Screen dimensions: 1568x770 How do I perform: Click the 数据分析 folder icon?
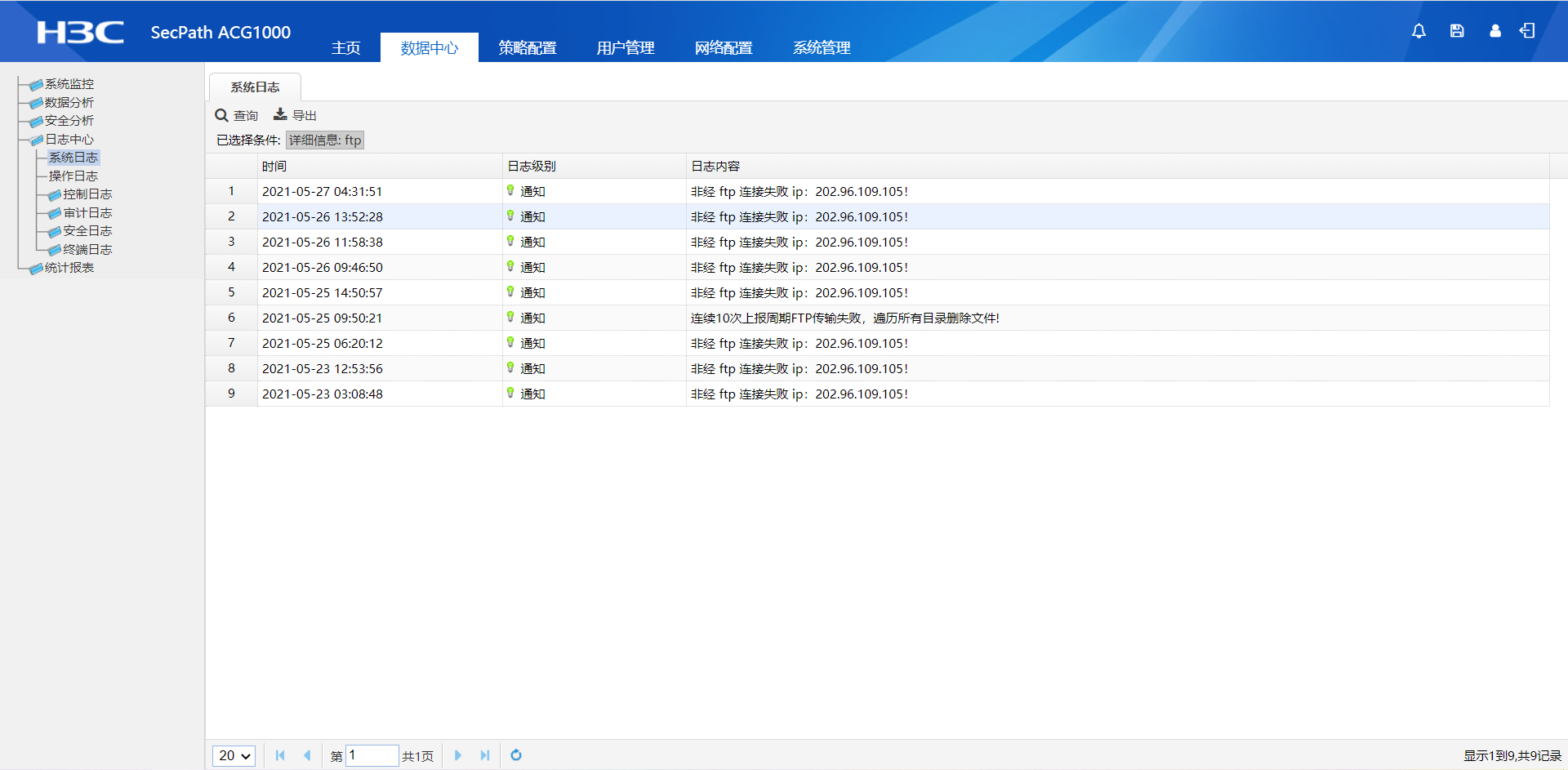pos(36,103)
